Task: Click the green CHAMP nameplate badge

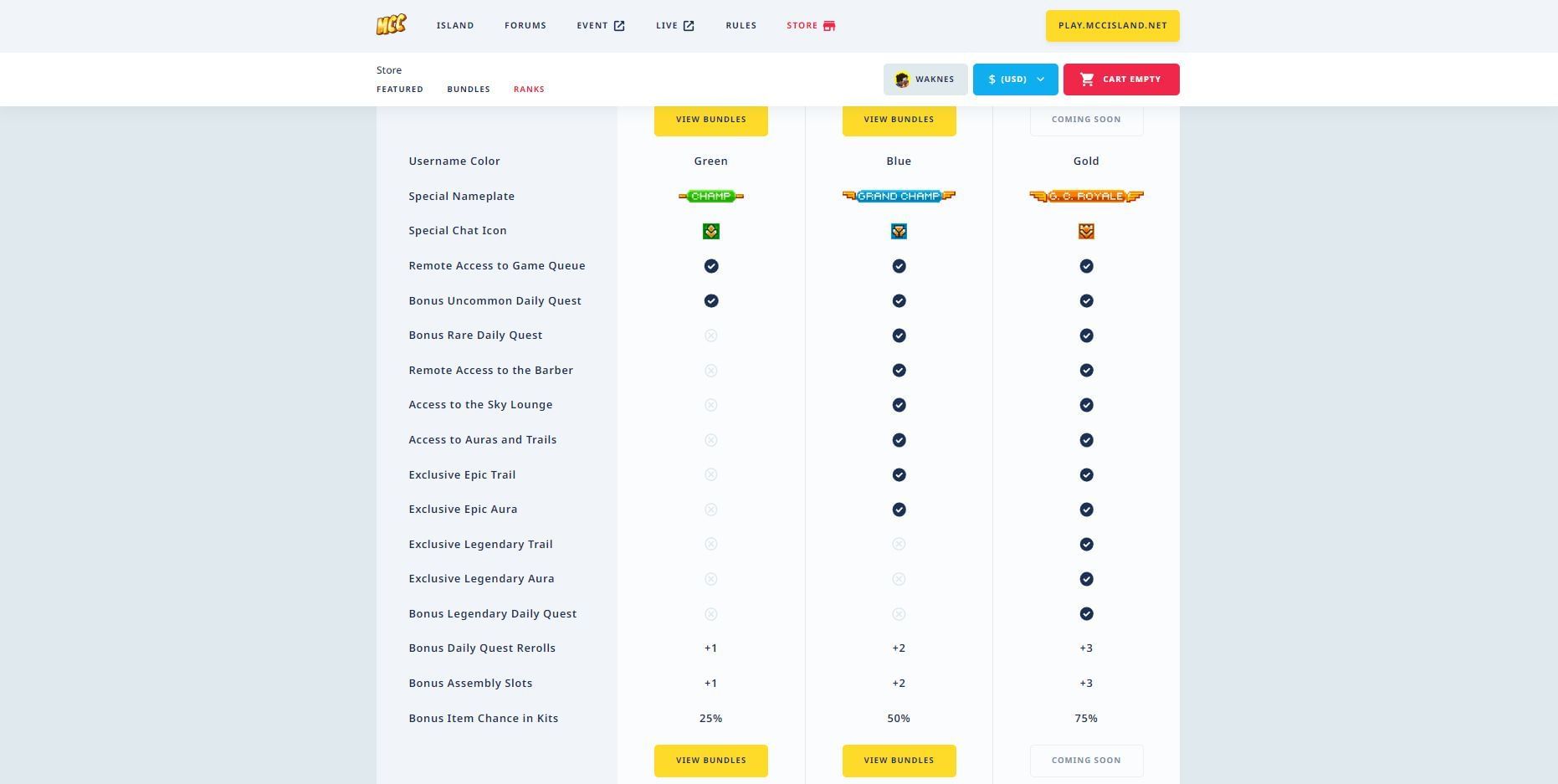Action: click(x=710, y=196)
